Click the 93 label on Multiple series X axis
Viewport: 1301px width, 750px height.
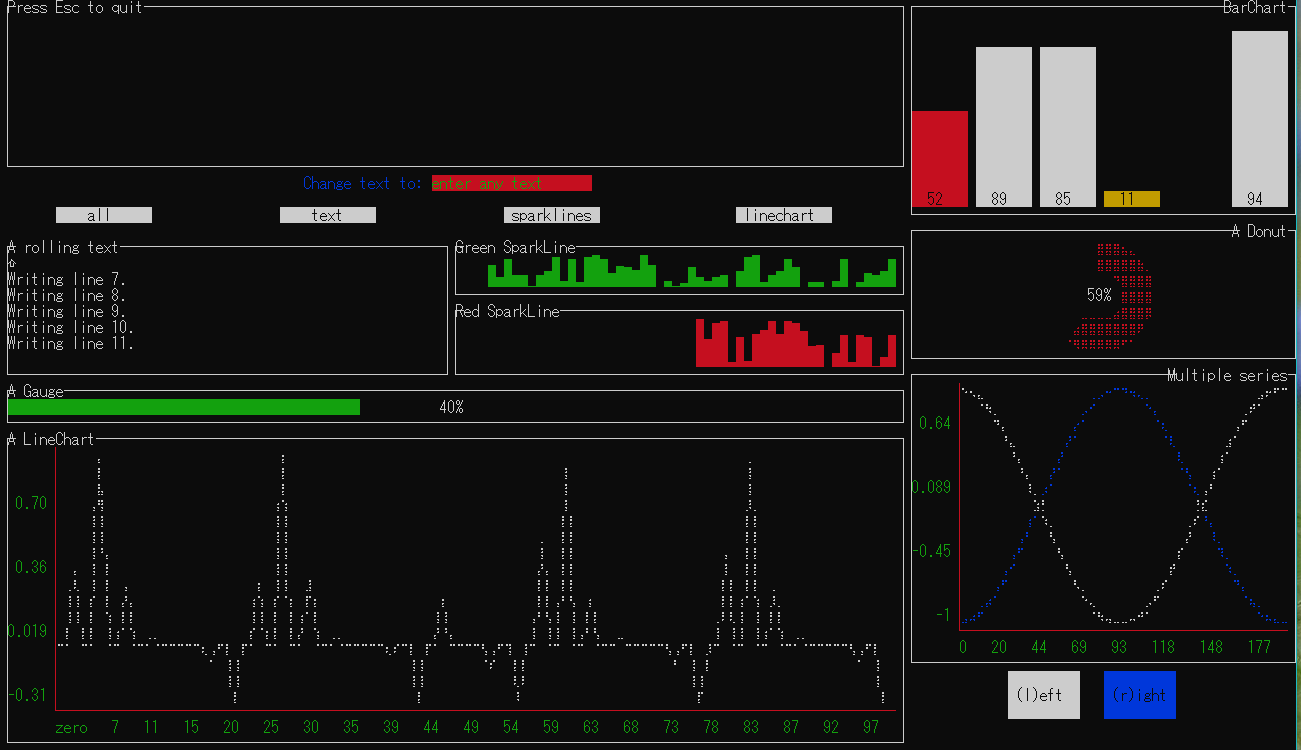[1119, 647]
